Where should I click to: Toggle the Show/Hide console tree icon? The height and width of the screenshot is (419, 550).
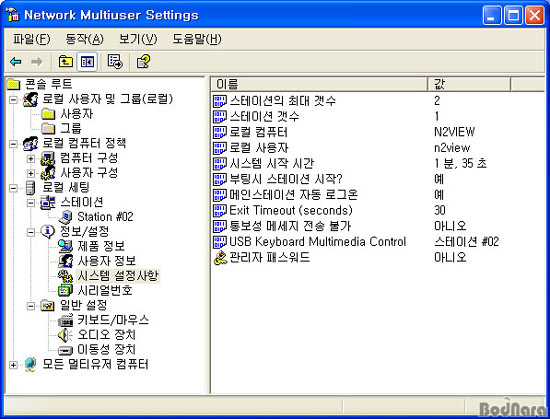tap(87, 62)
